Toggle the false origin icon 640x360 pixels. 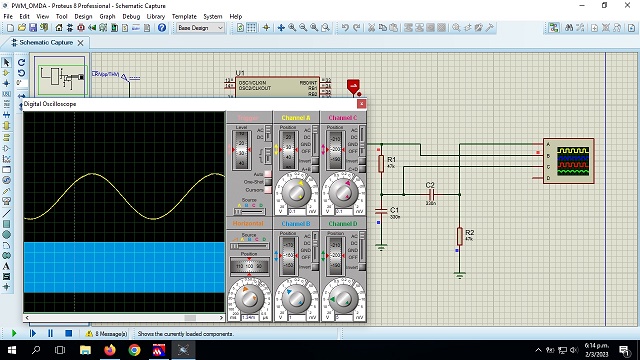[x=266, y=28]
